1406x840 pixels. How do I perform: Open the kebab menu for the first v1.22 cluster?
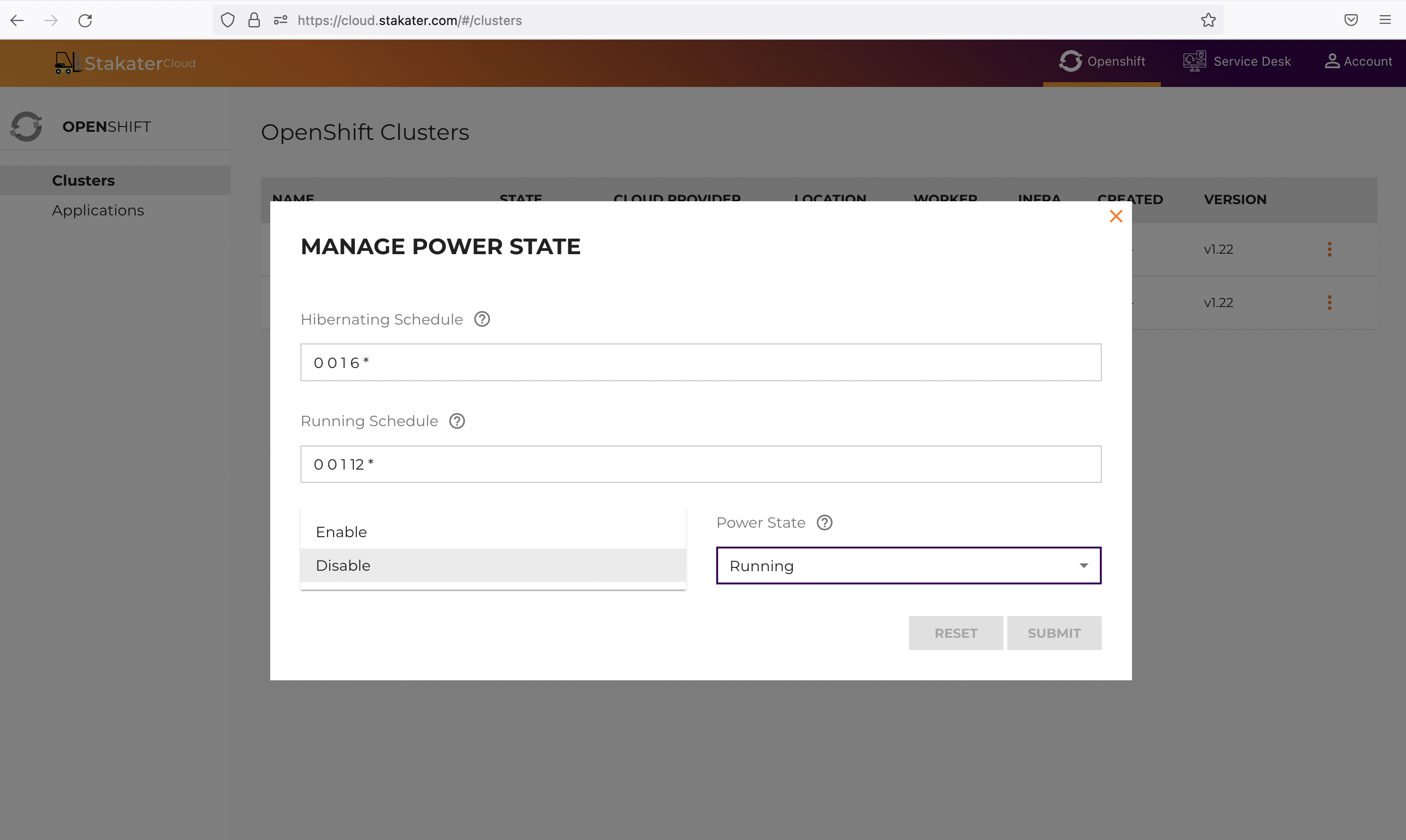[x=1329, y=249]
